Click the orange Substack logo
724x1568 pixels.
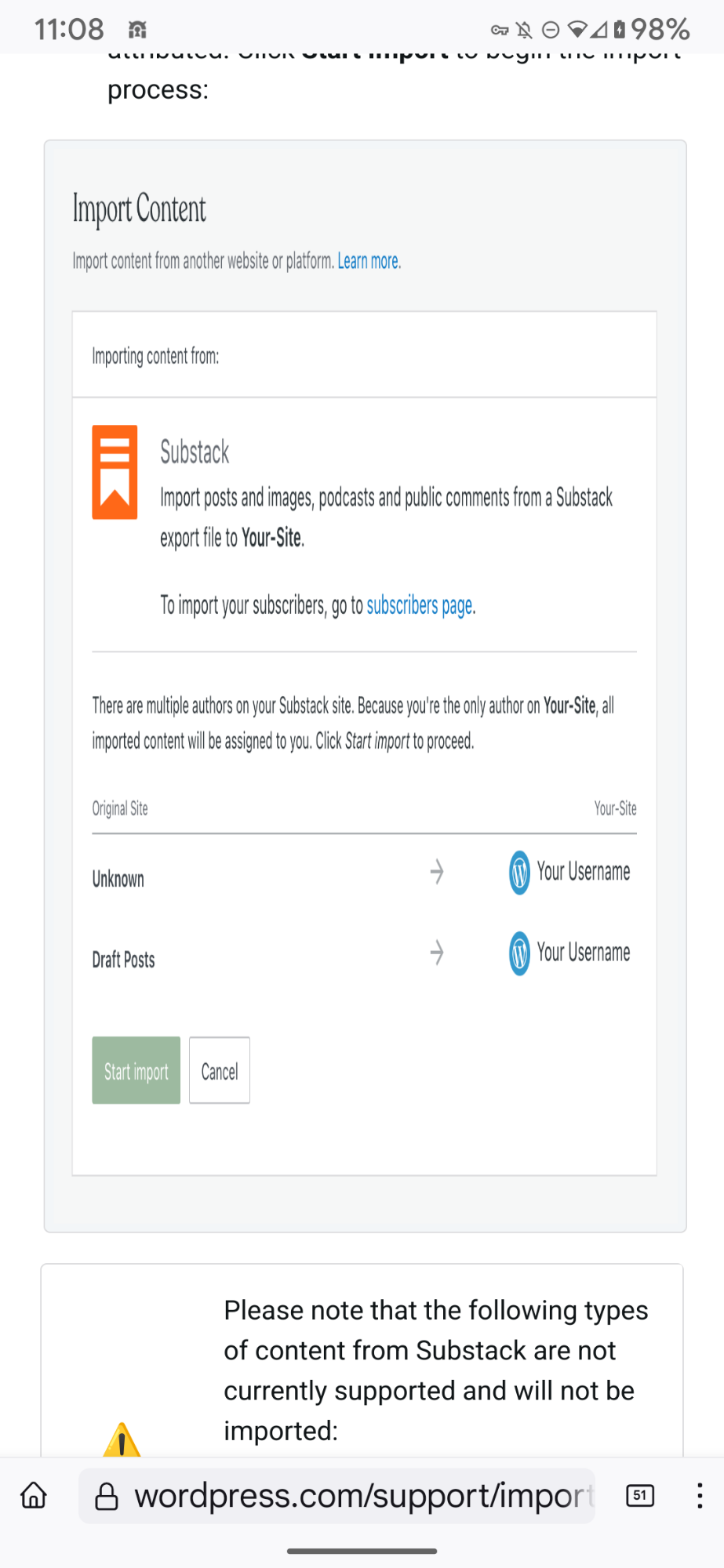115,472
